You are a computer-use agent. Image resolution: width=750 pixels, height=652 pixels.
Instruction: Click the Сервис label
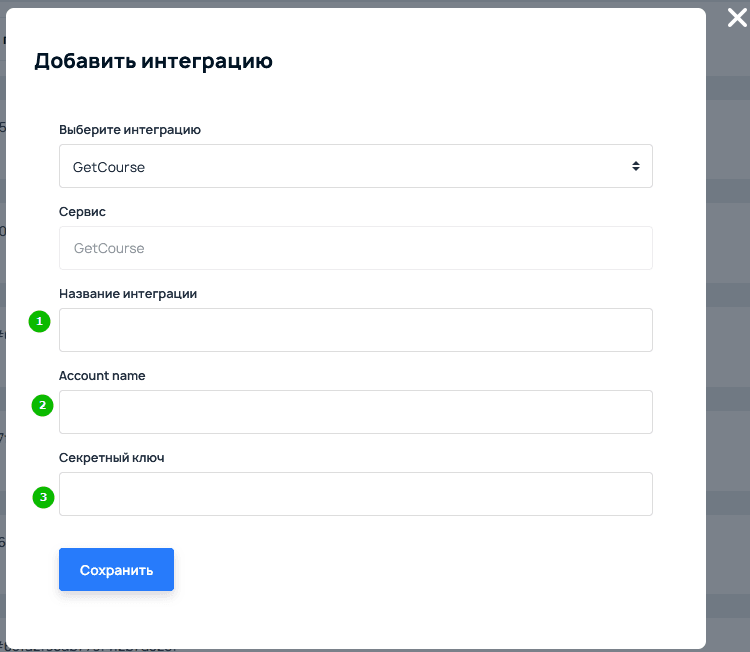(82, 212)
